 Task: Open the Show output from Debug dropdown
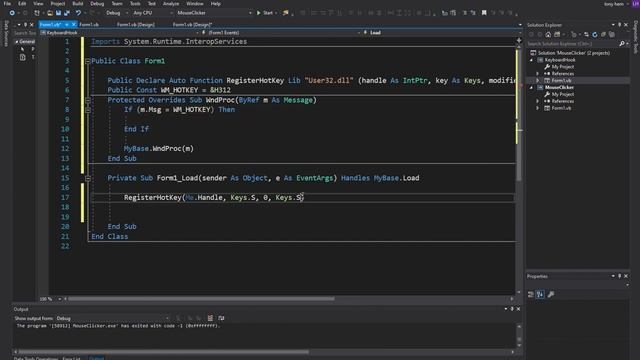113,318
